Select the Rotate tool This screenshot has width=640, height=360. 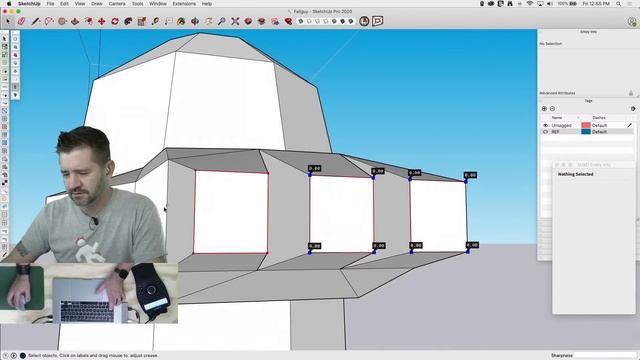click(x=115, y=21)
